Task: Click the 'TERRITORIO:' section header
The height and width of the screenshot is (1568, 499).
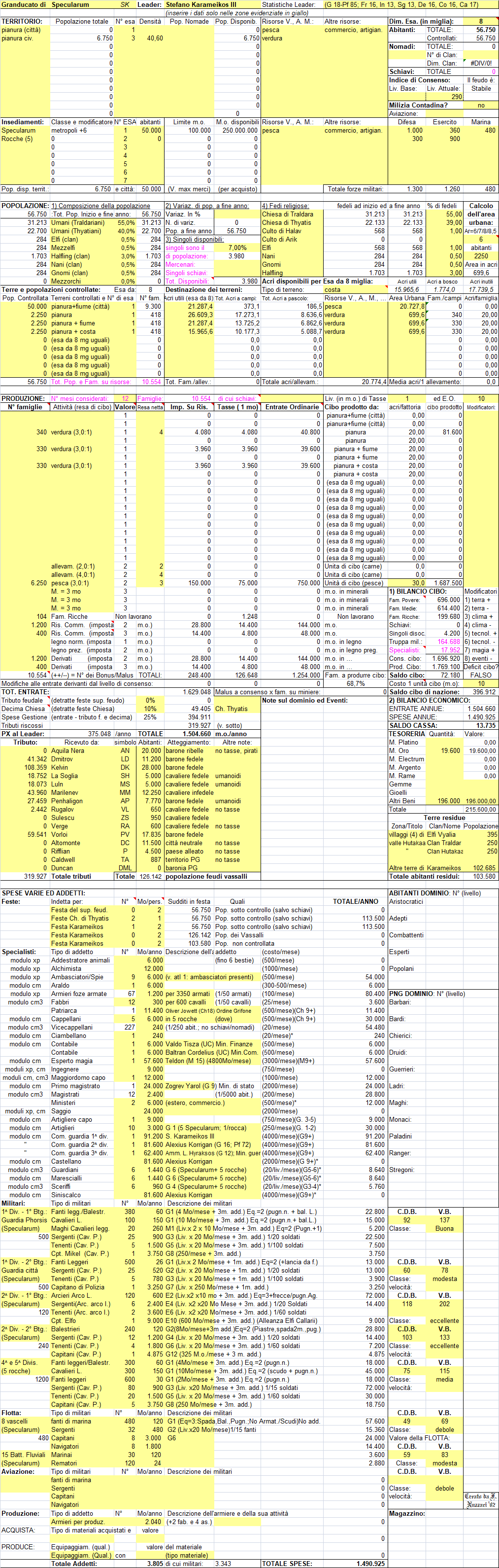Action: pyautogui.click(x=22, y=21)
